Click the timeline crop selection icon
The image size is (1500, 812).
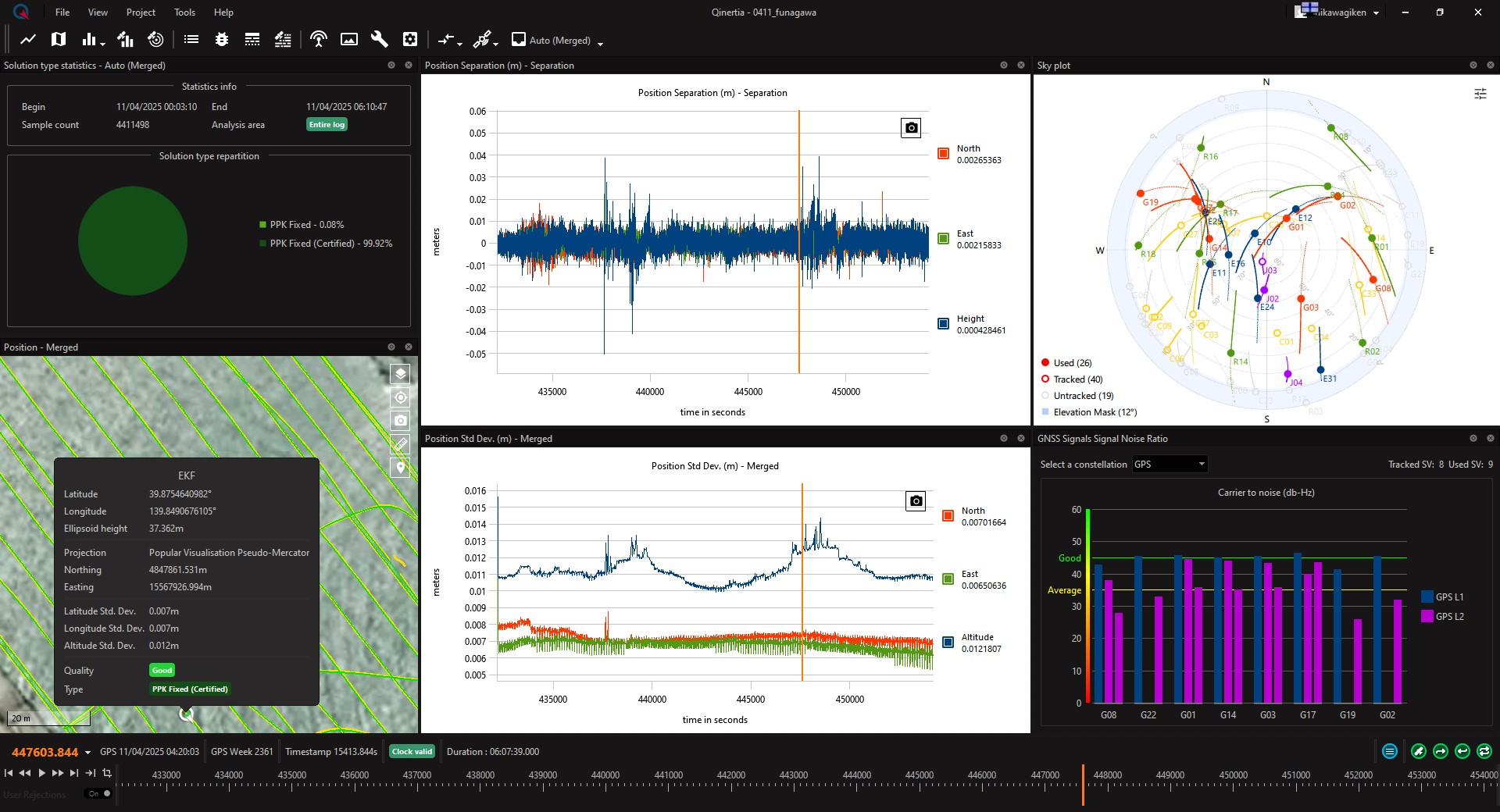coord(107,773)
